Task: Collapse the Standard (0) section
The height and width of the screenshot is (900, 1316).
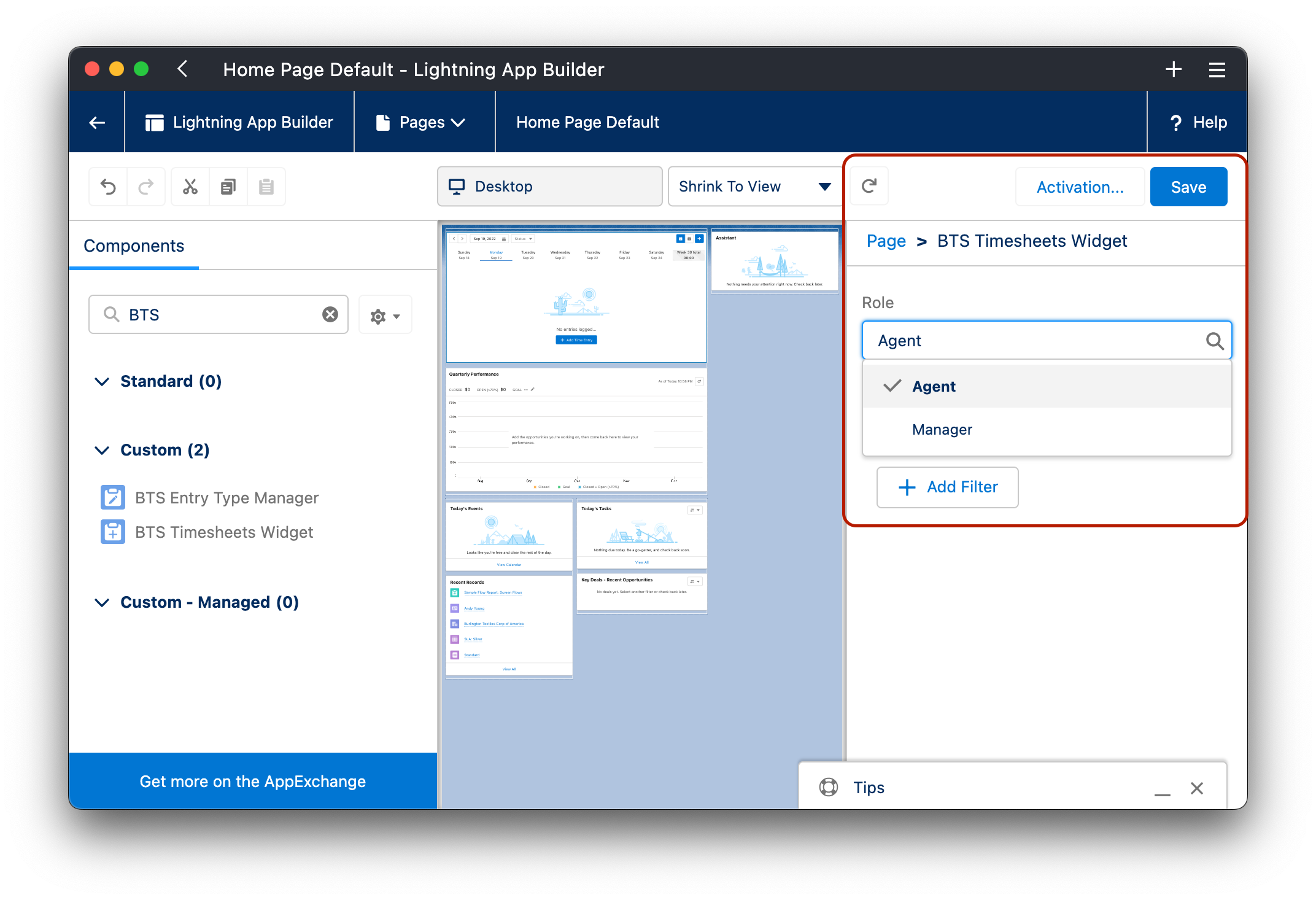Action: click(102, 381)
